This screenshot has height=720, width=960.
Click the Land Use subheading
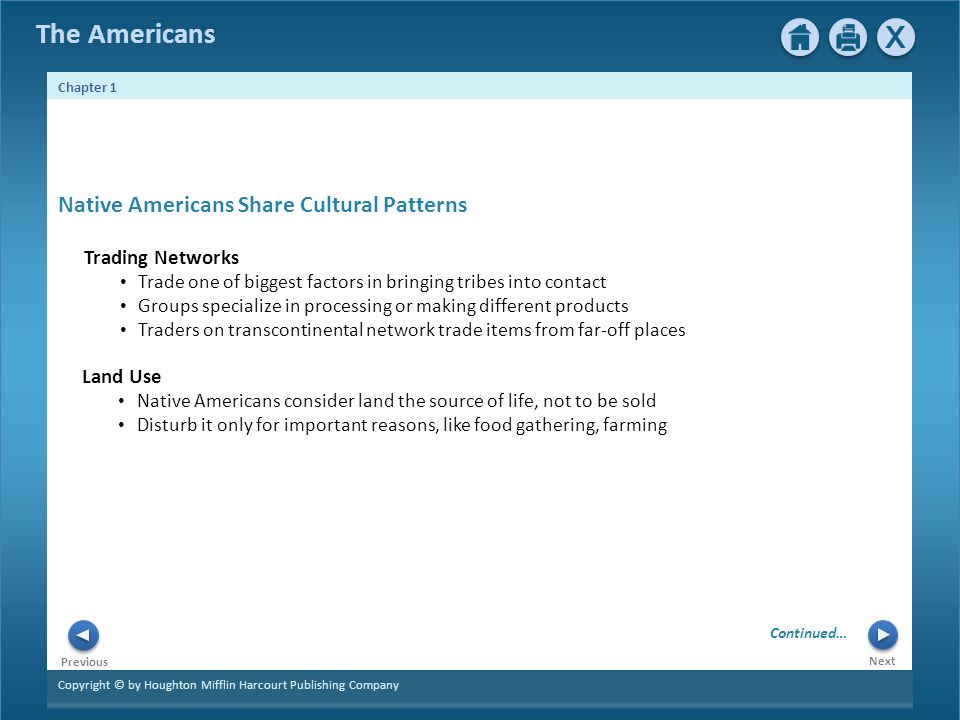click(122, 377)
